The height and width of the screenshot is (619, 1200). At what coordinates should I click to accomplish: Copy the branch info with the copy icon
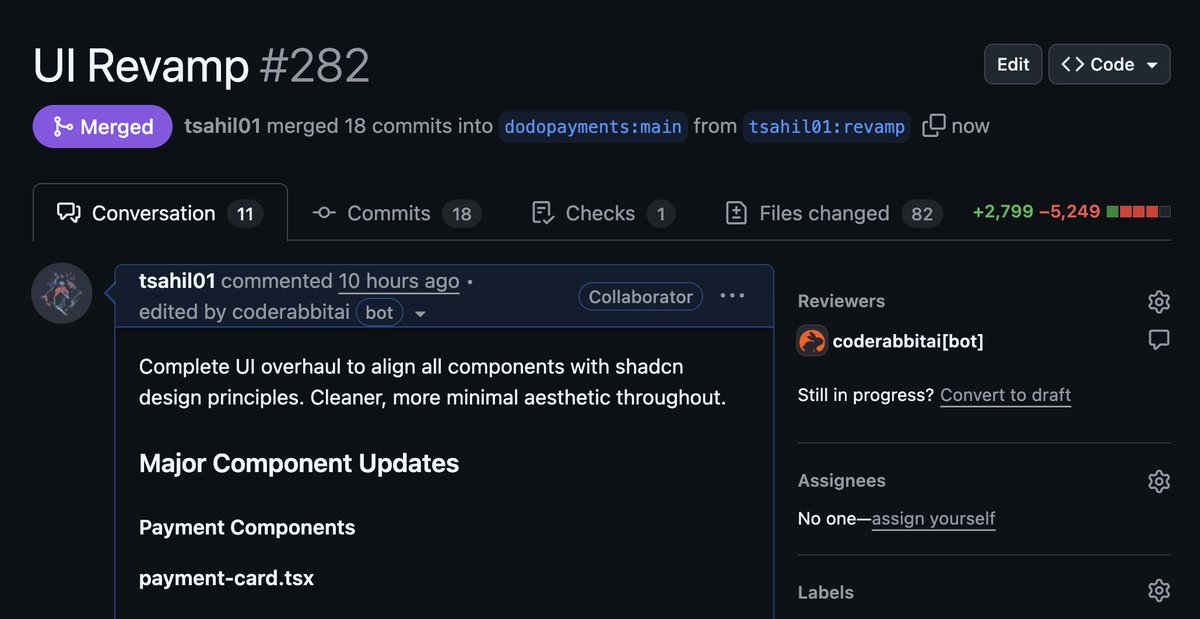tap(932, 125)
